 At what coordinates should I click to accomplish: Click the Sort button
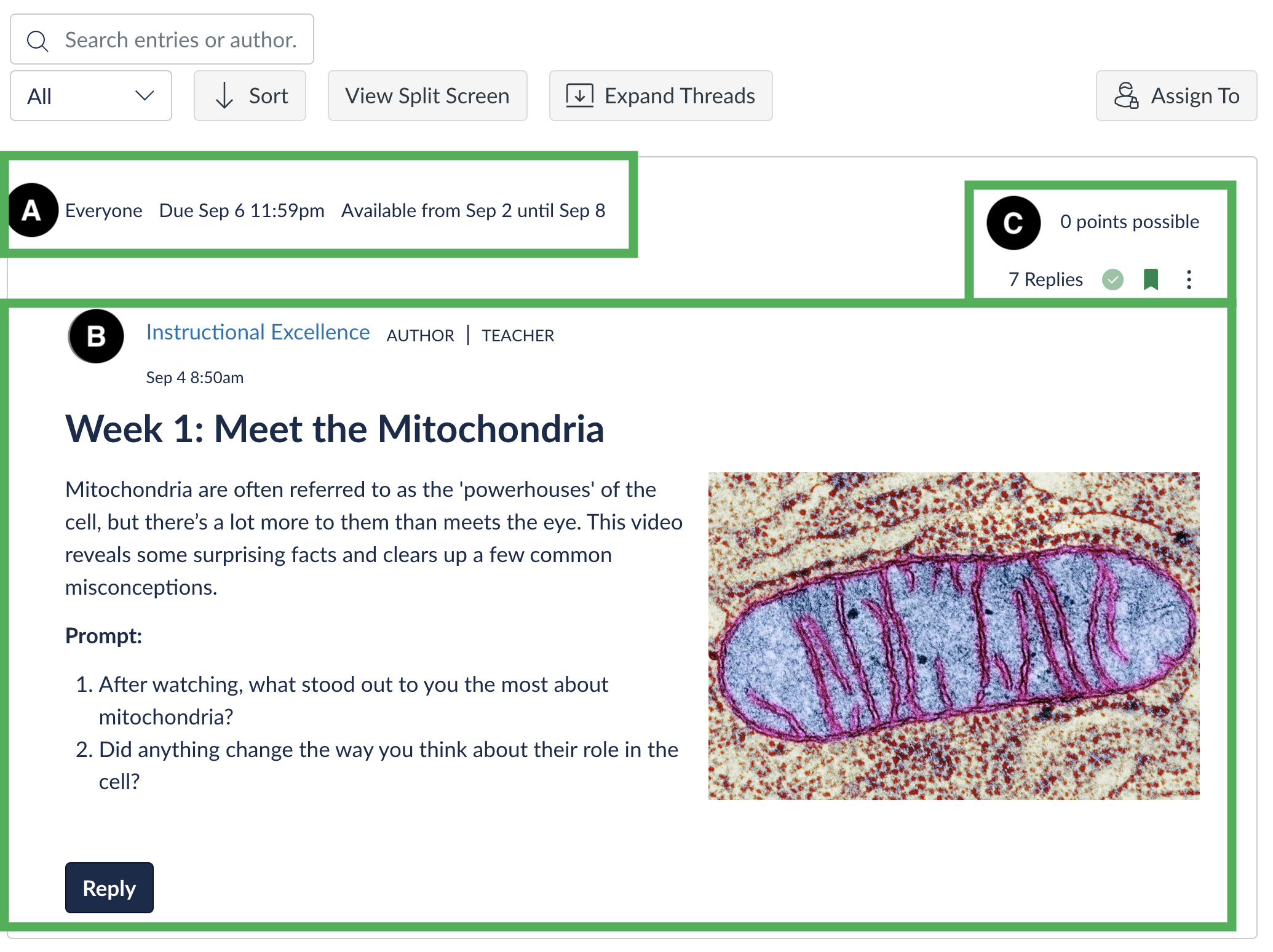click(x=250, y=96)
